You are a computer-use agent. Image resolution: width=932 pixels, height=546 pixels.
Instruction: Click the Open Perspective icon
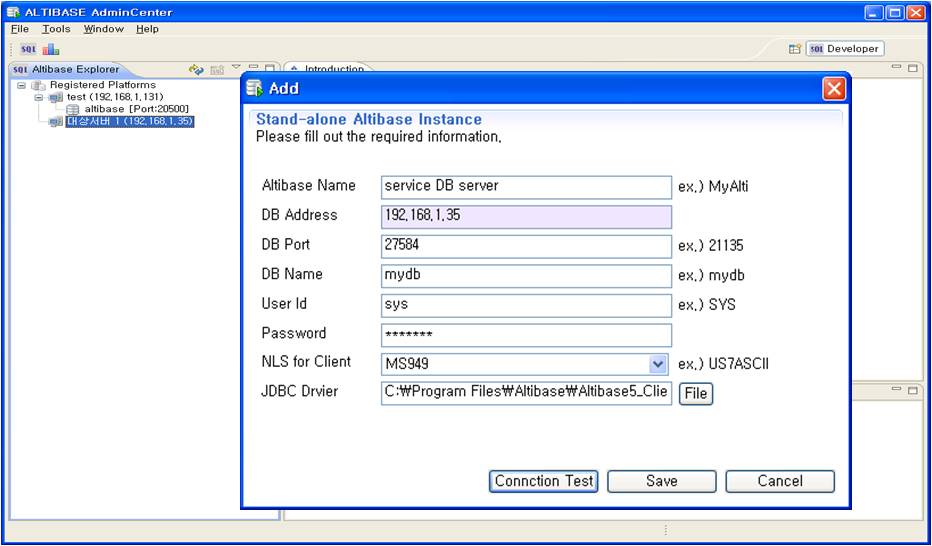coord(795,49)
